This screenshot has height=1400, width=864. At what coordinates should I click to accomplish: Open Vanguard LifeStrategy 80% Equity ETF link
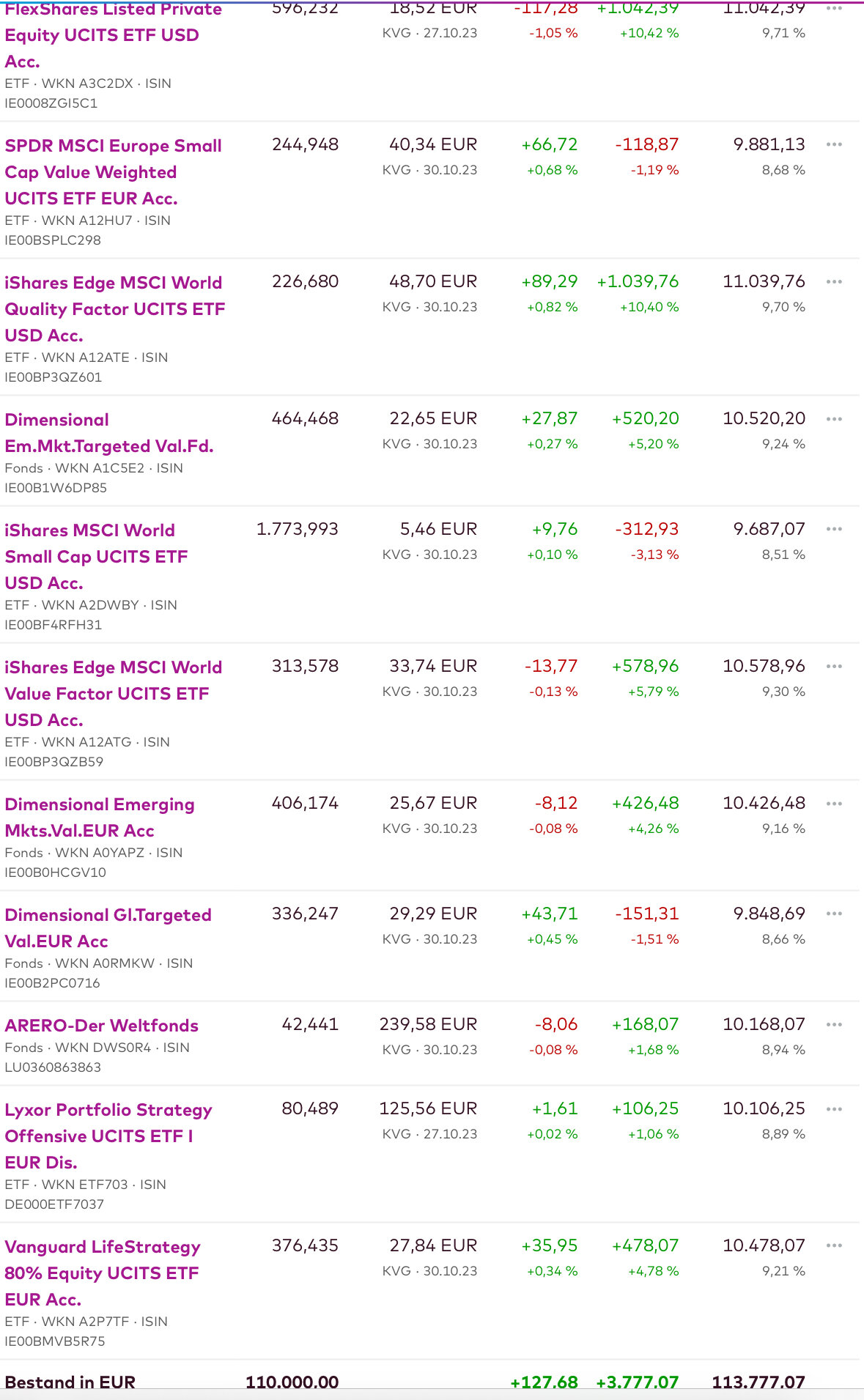pyautogui.click(x=102, y=1273)
